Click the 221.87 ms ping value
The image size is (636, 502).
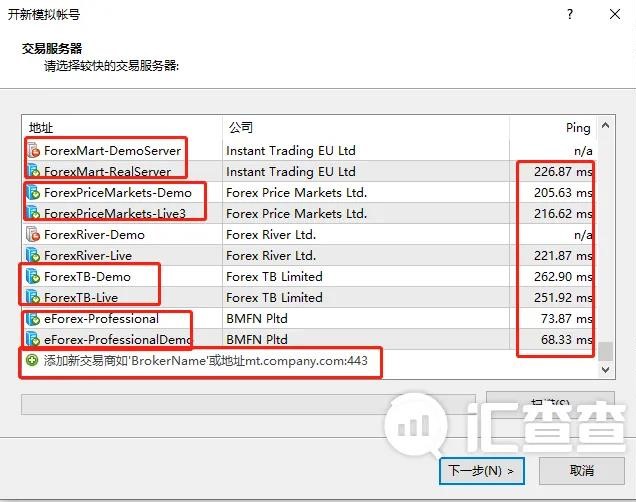563,256
